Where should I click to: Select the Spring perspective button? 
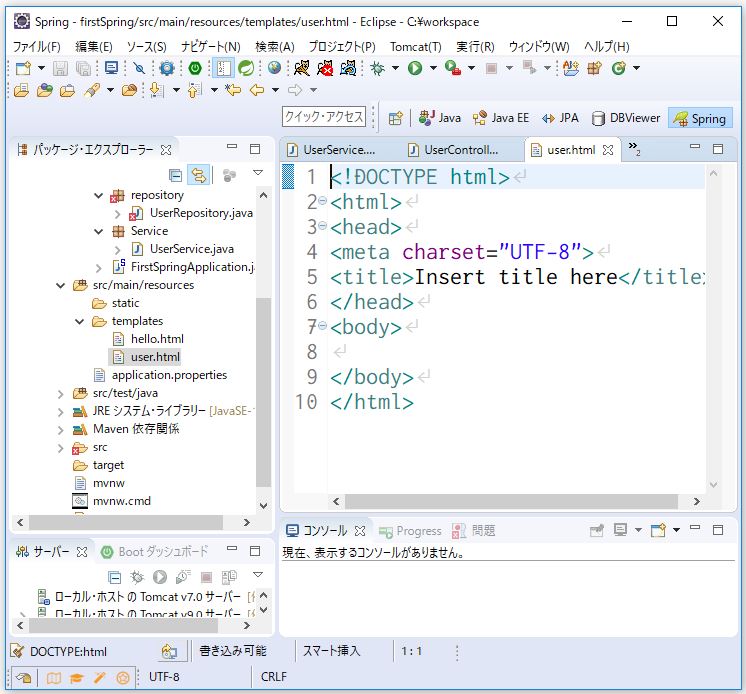pyautogui.click(x=700, y=118)
